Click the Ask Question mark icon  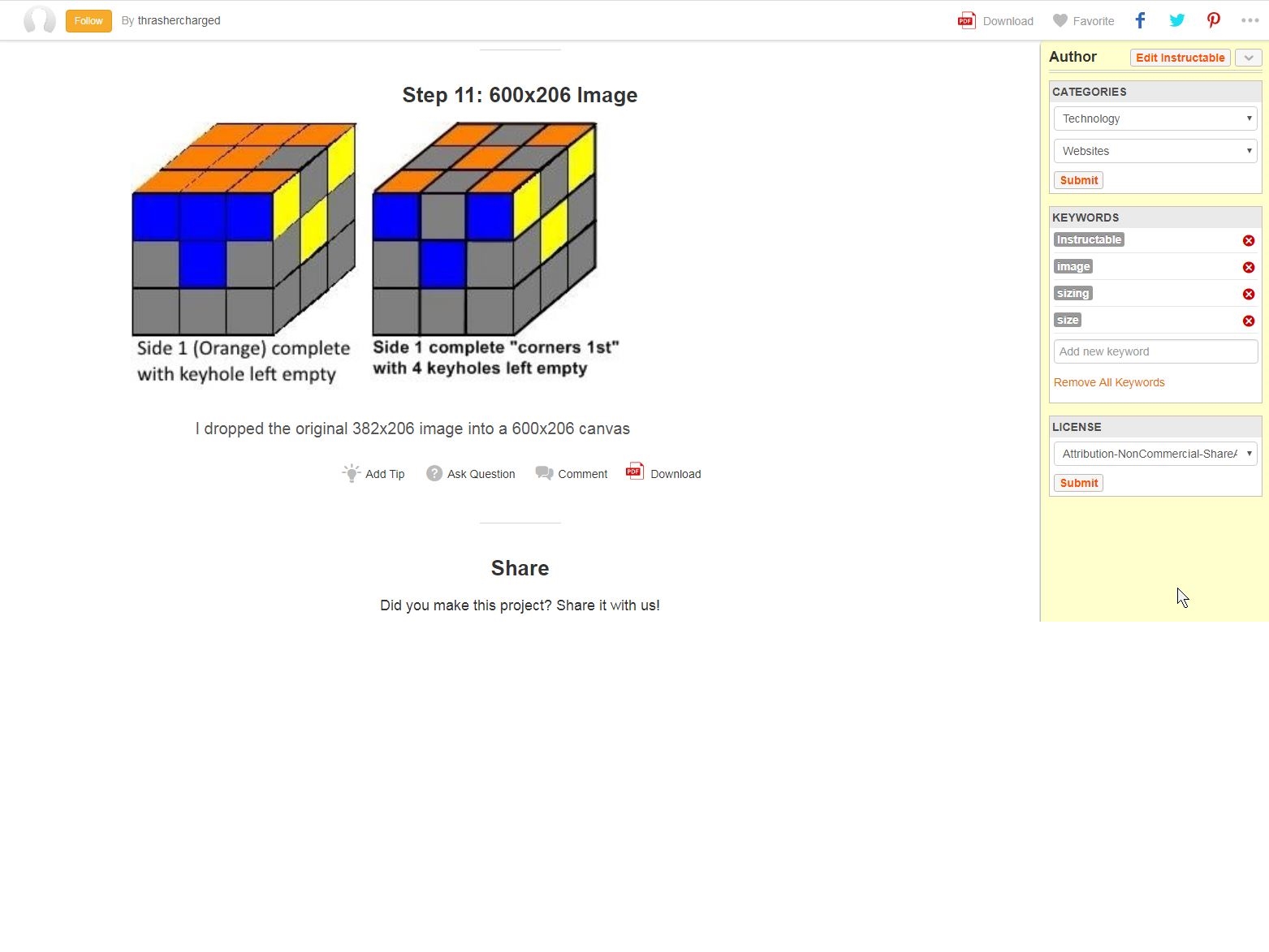point(434,473)
